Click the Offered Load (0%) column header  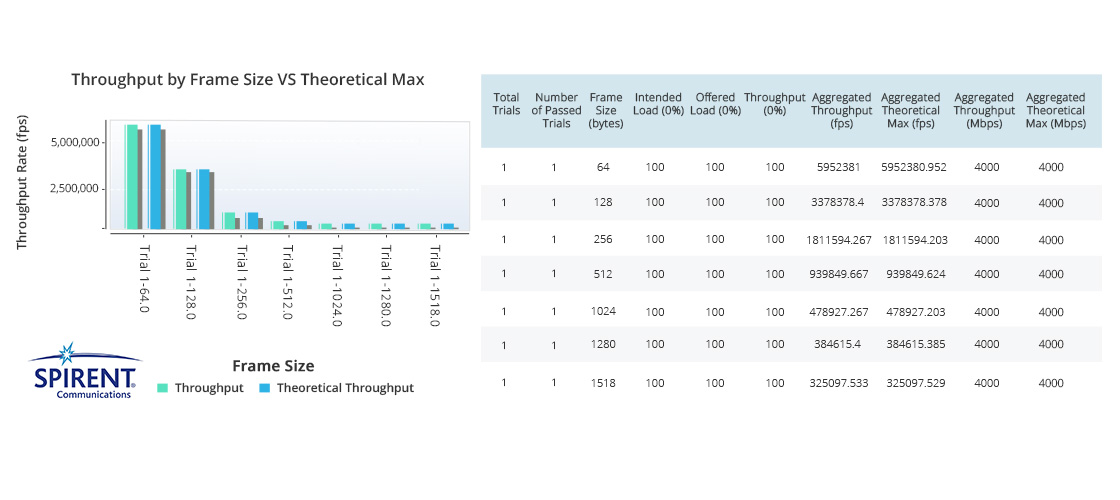point(715,104)
